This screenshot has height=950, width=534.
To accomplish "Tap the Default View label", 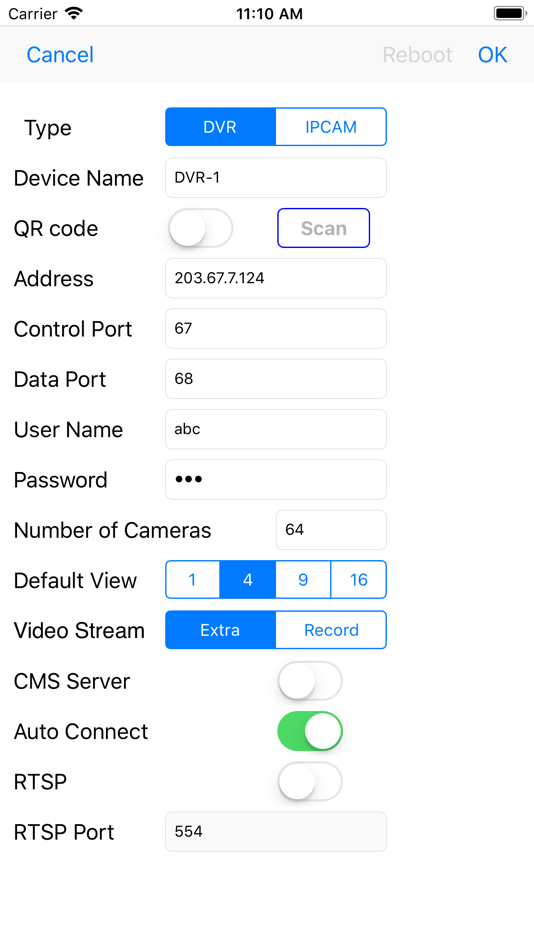I will point(76,580).
